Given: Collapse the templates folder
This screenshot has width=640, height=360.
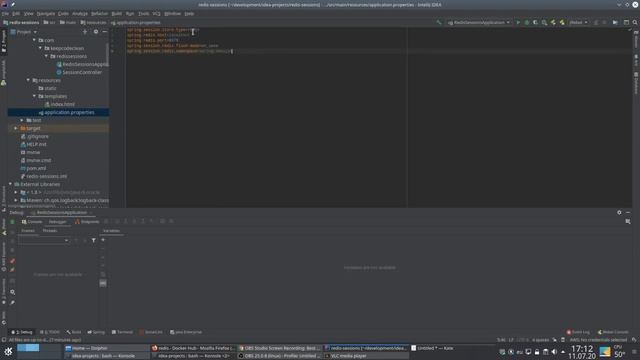Looking at the screenshot, I should pyautogui.click(x=34, y=96).
